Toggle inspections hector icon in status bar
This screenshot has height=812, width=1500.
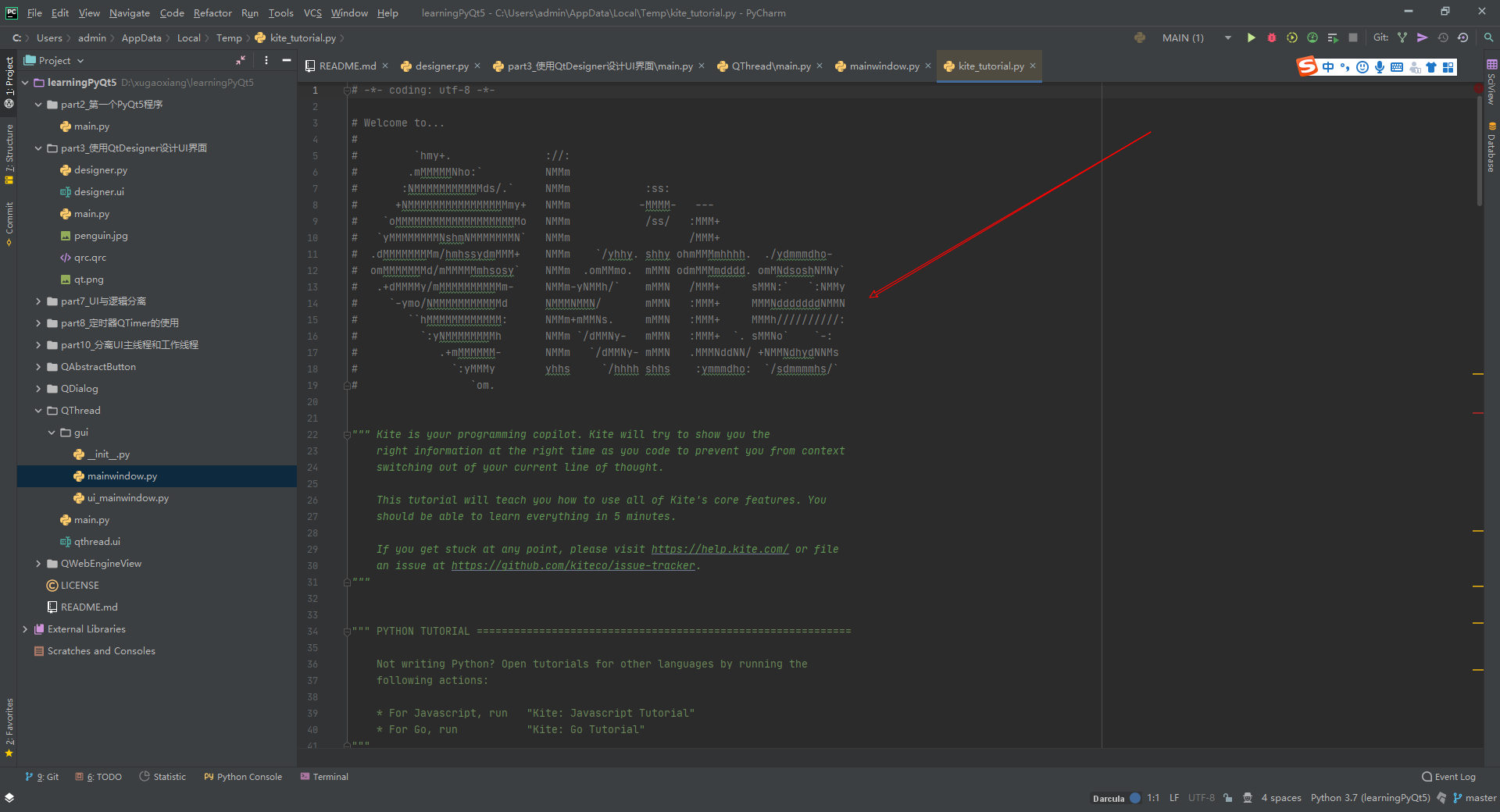(x=1248, y=798)
